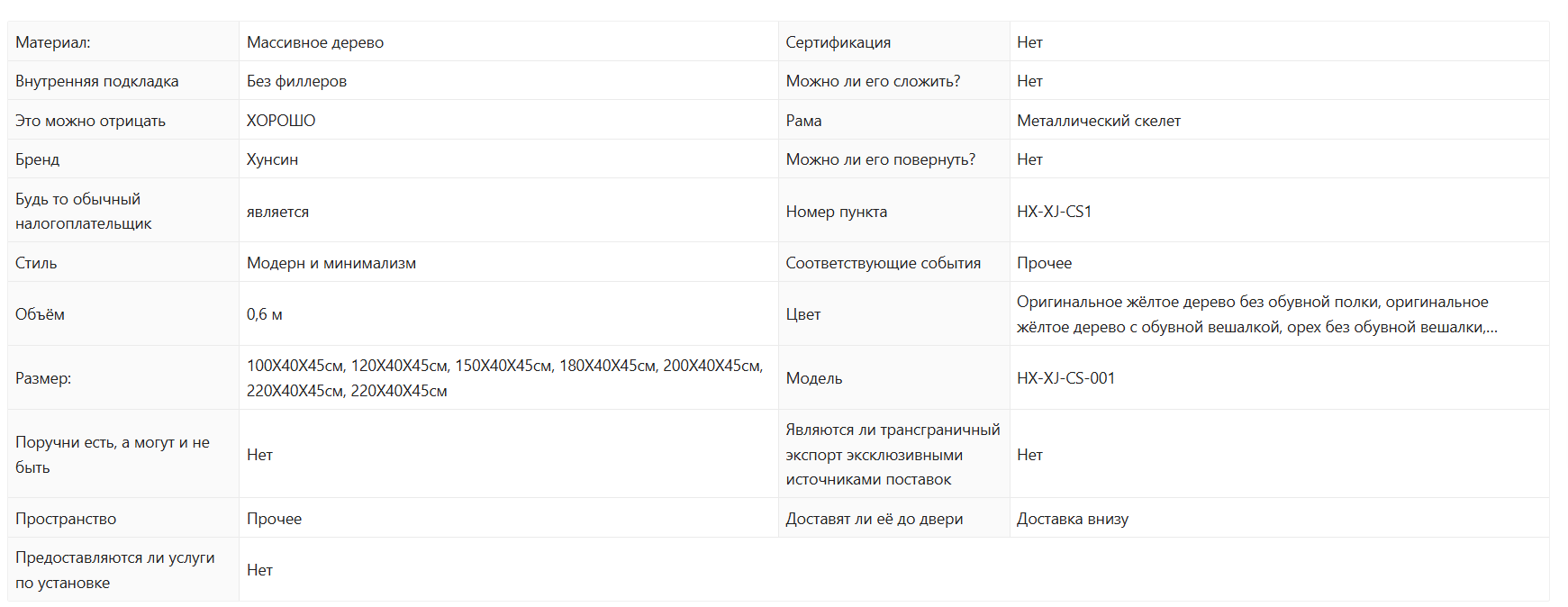Click the 'Можно ли его повернуть?' label
The width and height of the screenshot is (1568, 607).
pyautogui.click(x=880, y=159)
